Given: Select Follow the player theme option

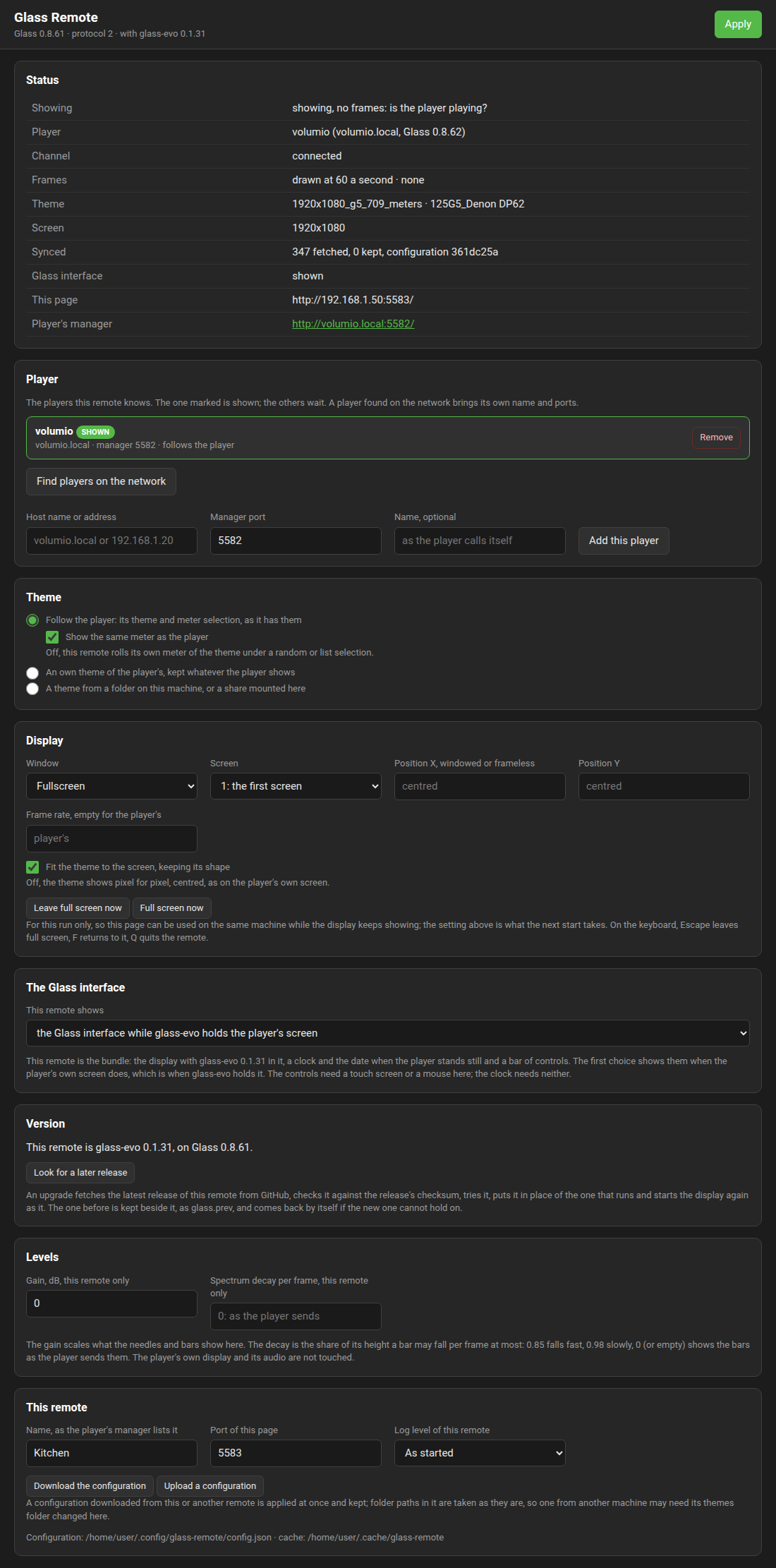Looking at the screenshot, I should 32,620.
